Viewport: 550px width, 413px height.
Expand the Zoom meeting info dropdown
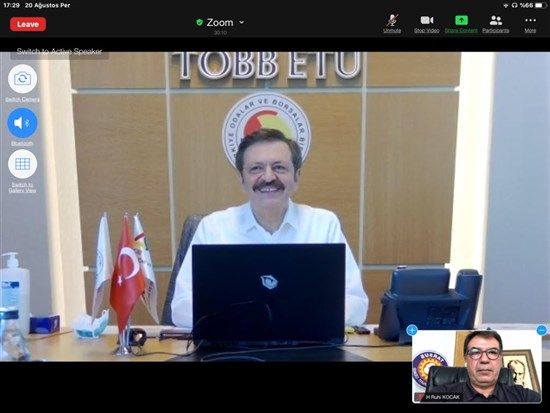pos(242,22)
